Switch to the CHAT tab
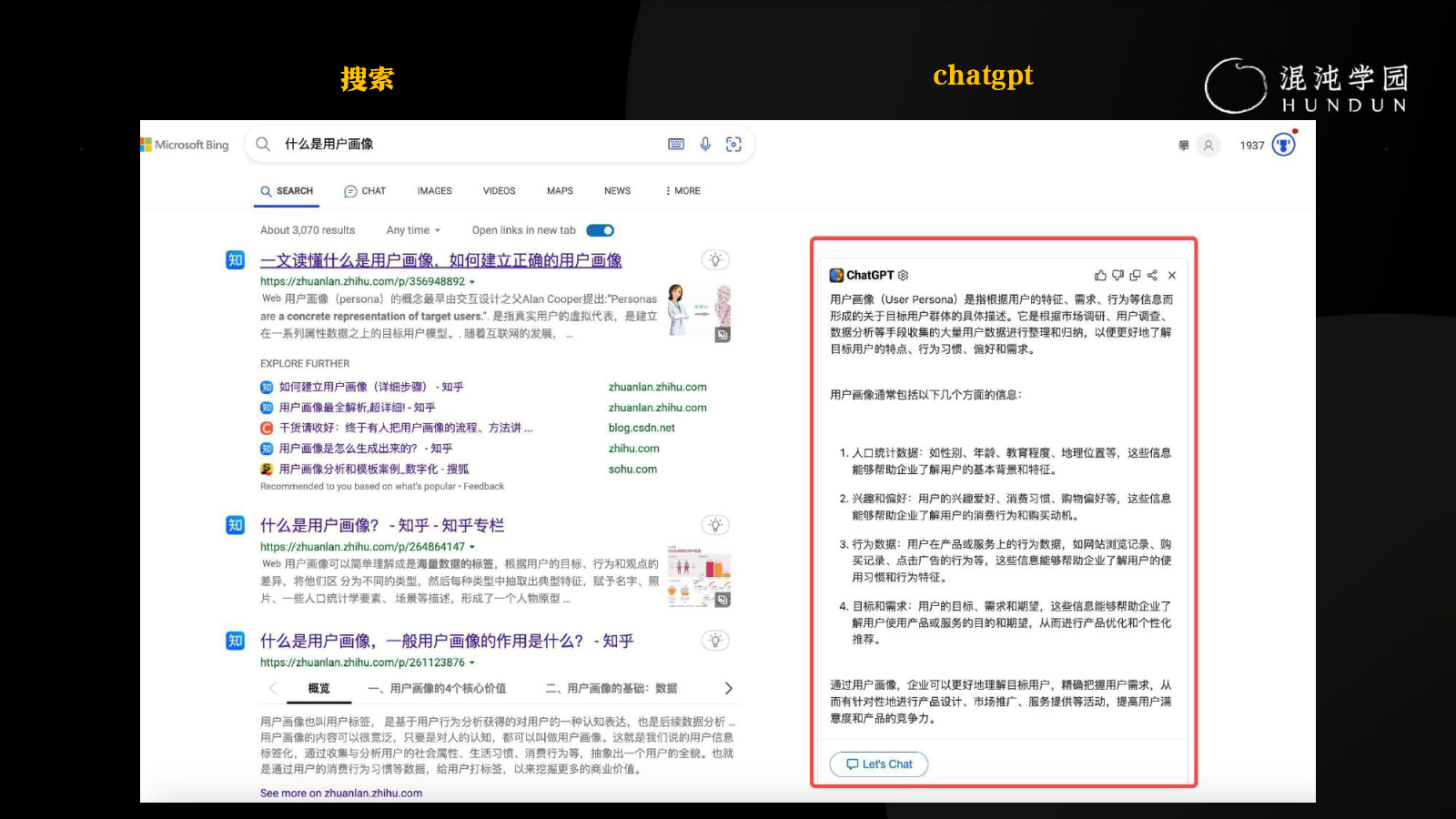The image size is (1456, 819). 365,191
